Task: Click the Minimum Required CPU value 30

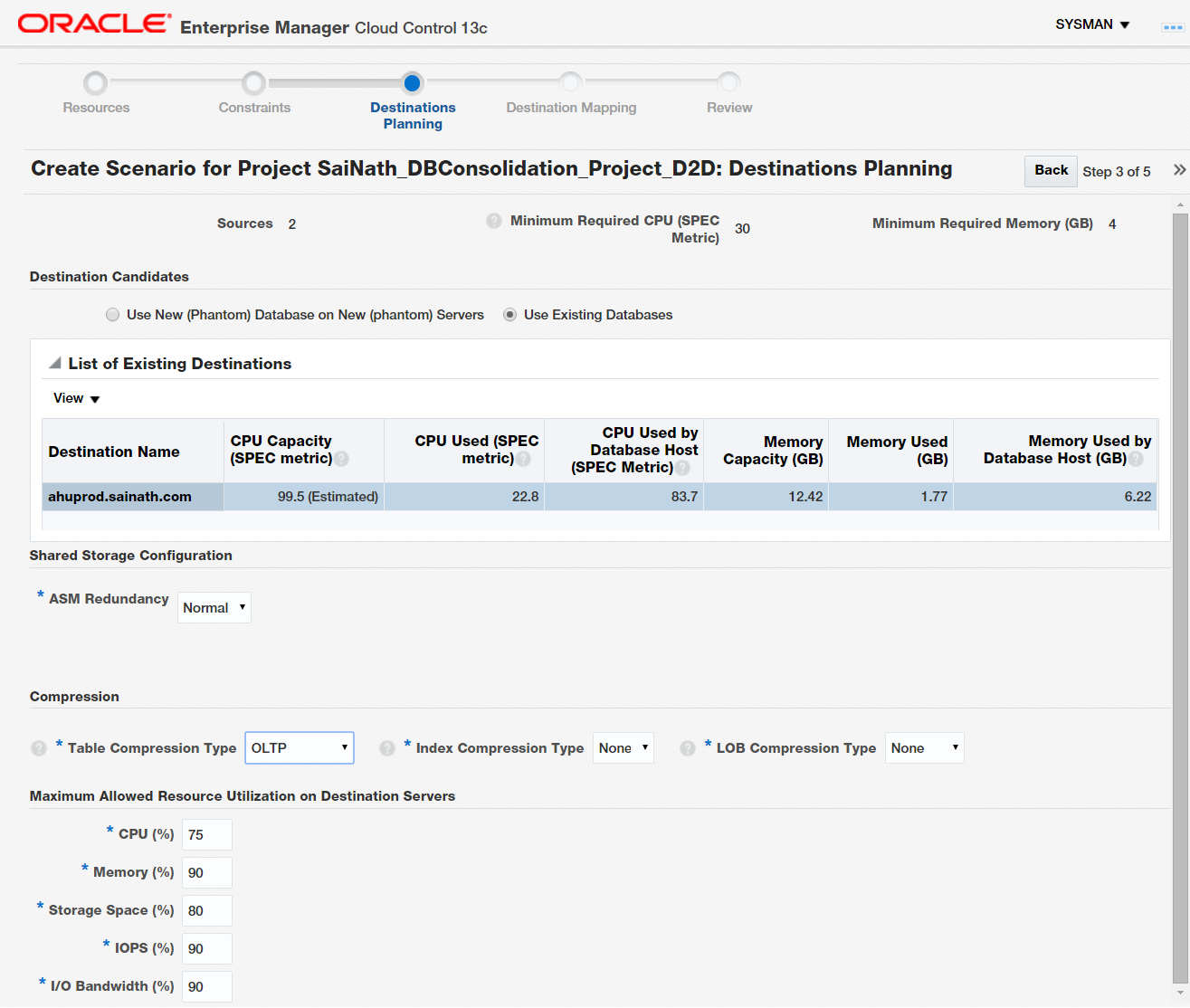Action: tap(742, 229)
